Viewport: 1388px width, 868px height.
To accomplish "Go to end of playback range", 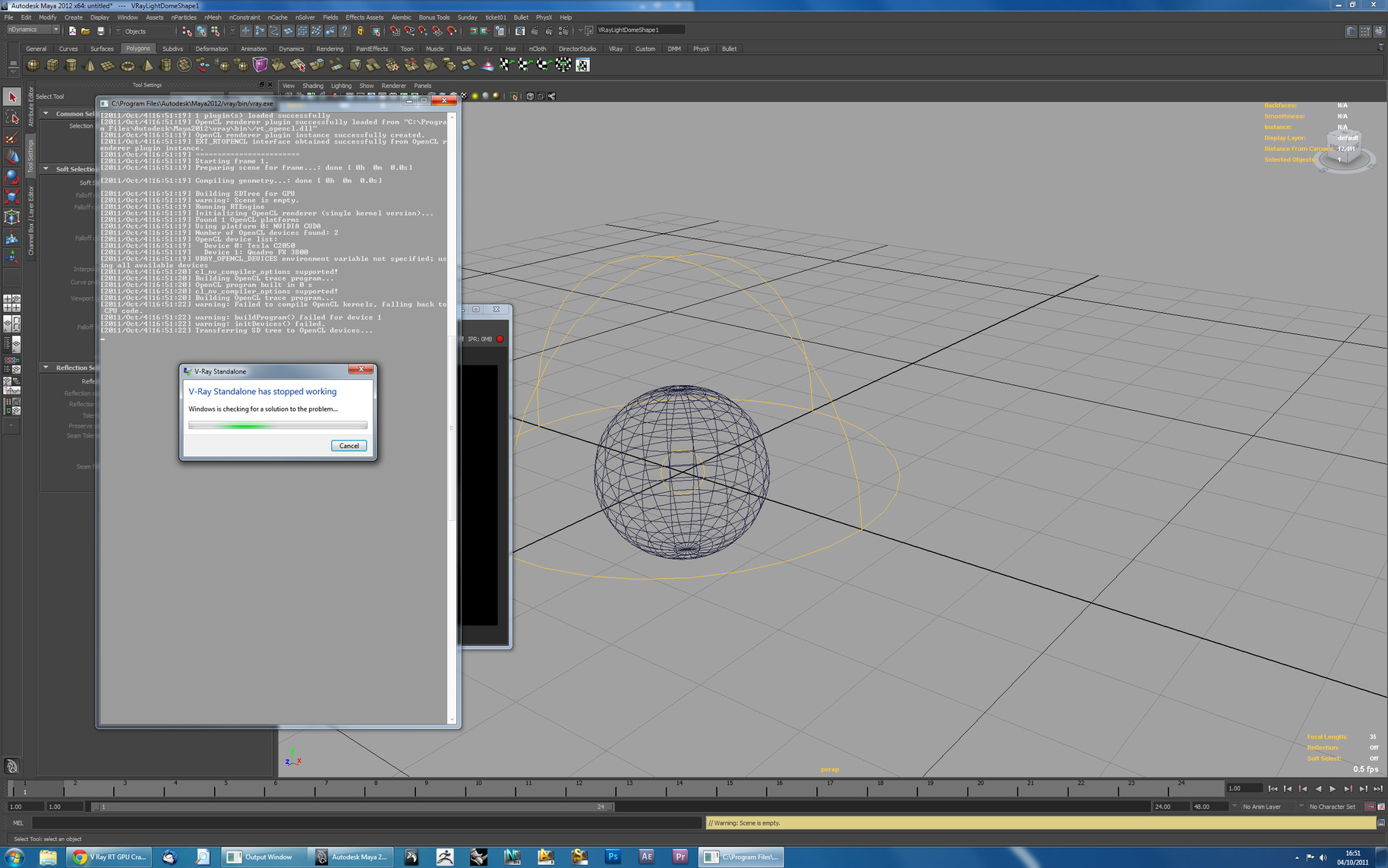I will [1377, 788].
